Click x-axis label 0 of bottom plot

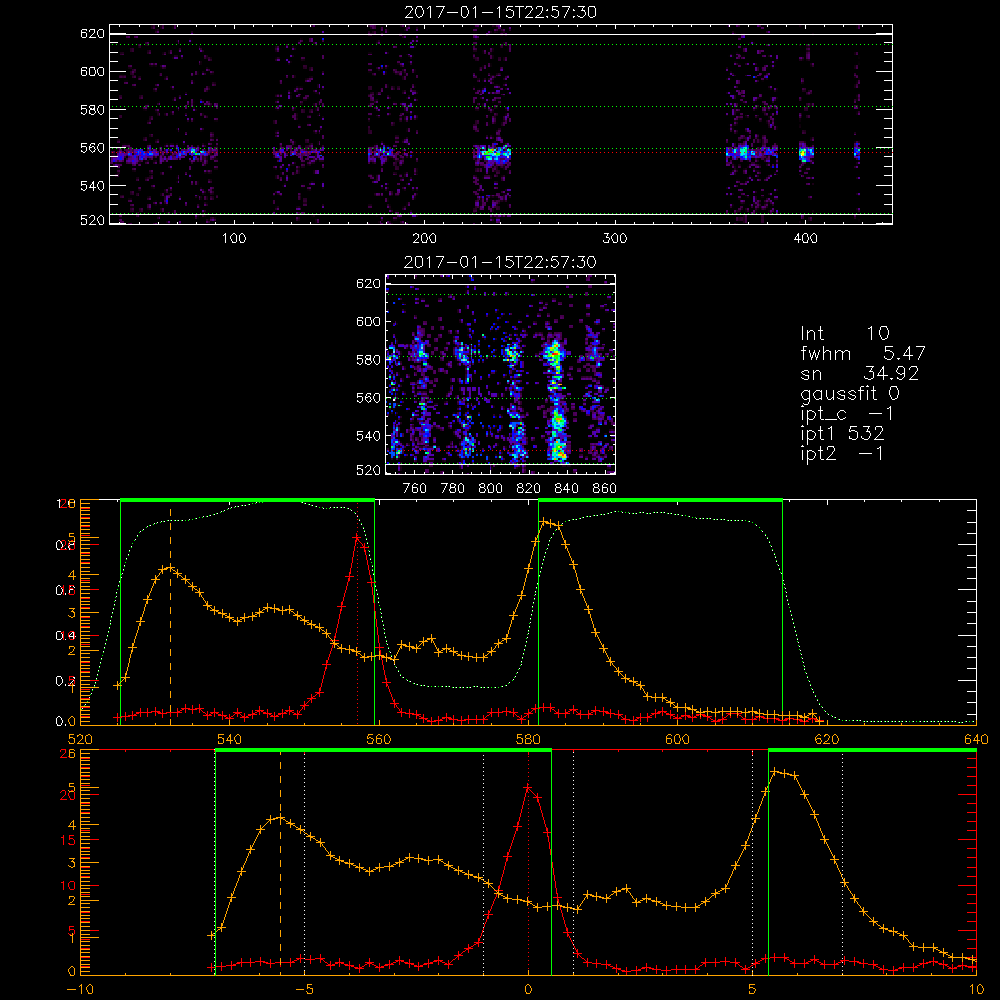528,989
